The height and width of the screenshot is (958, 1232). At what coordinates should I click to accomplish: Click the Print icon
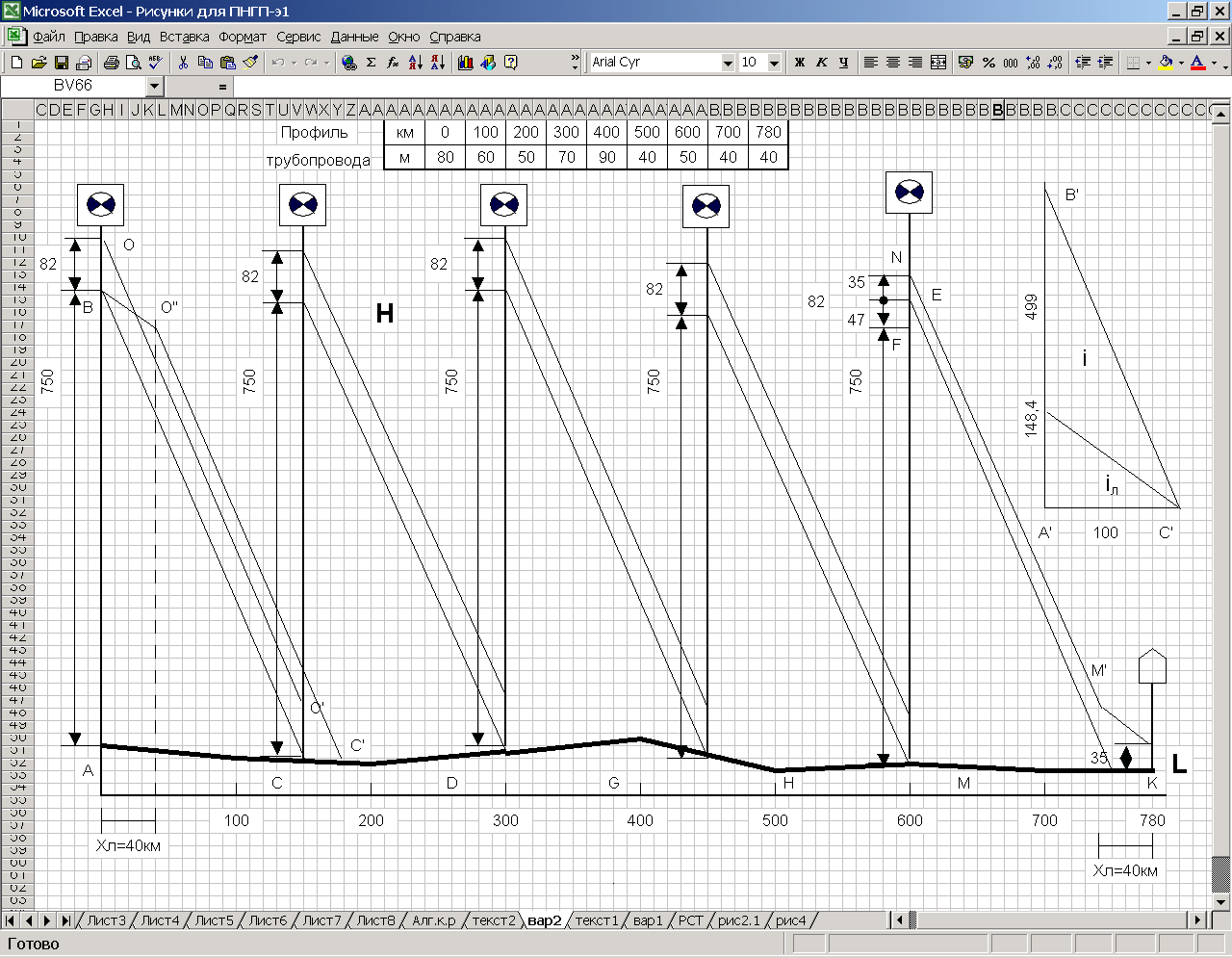pos(111,63)
